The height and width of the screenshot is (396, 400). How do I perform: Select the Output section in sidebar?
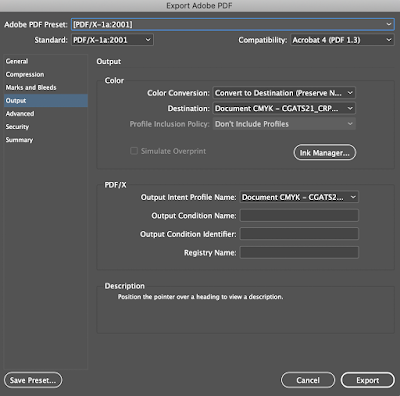46,100
